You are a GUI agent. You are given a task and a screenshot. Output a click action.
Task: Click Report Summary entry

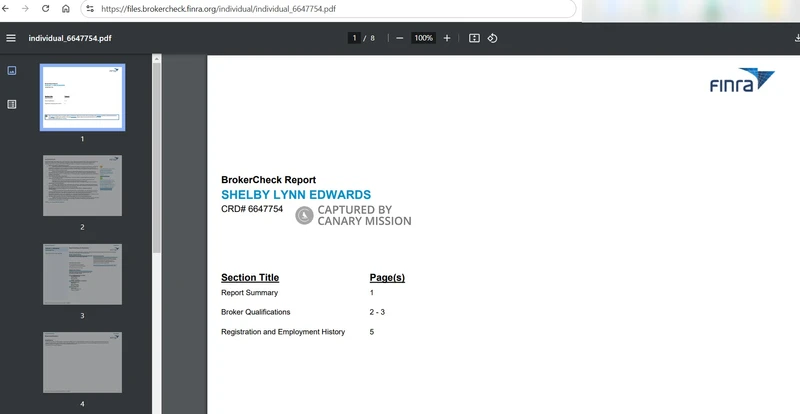[249, 293]
